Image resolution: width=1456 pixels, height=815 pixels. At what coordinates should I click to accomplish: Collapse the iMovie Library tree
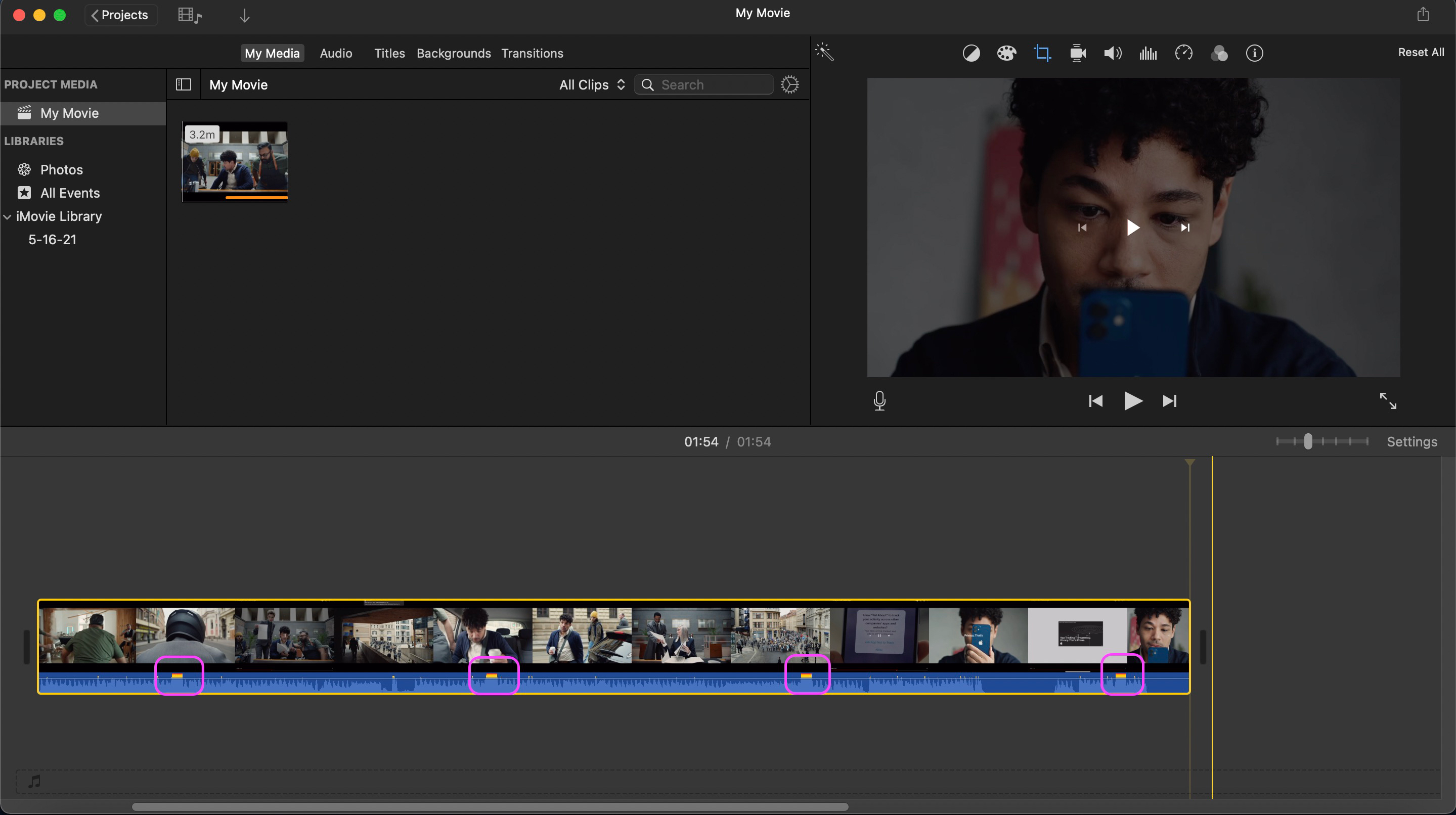8,216
